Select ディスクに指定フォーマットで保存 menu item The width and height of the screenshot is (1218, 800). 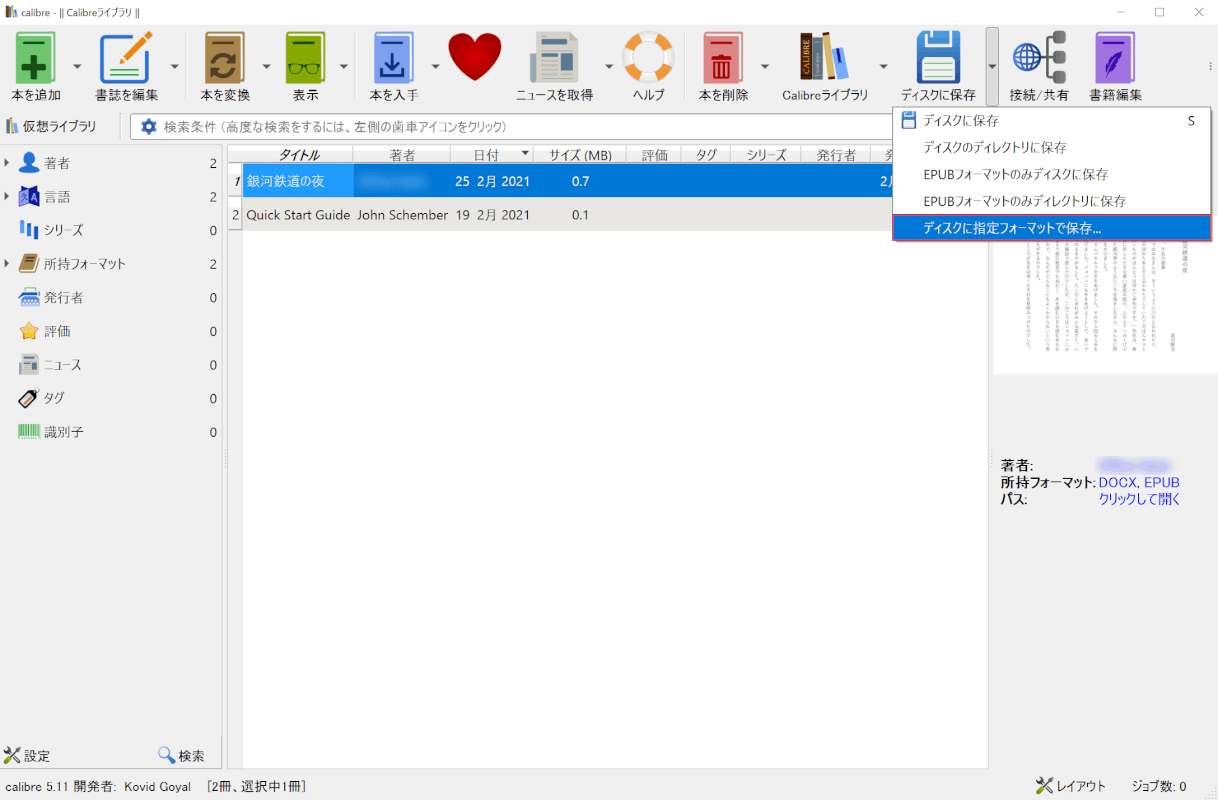tap(1011, 228)
